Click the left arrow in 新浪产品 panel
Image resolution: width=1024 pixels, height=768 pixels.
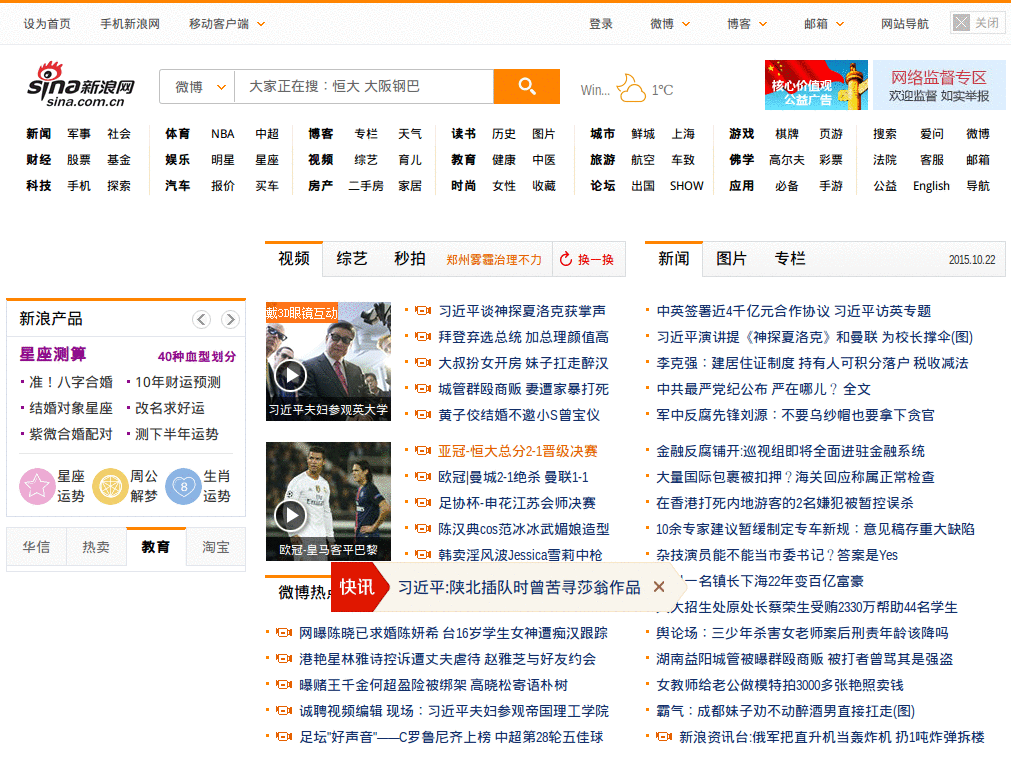point(201,319)
